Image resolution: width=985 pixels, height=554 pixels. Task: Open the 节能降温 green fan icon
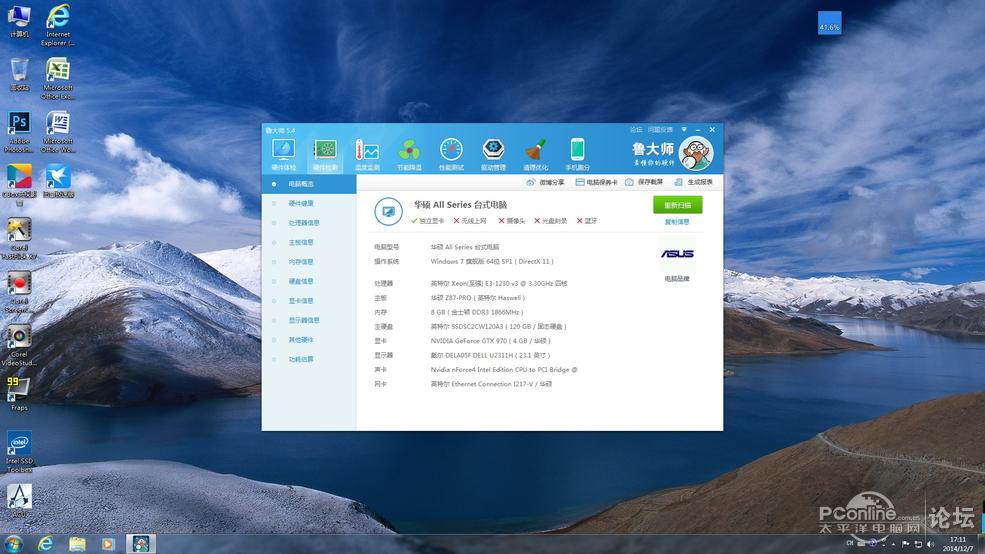410,155
